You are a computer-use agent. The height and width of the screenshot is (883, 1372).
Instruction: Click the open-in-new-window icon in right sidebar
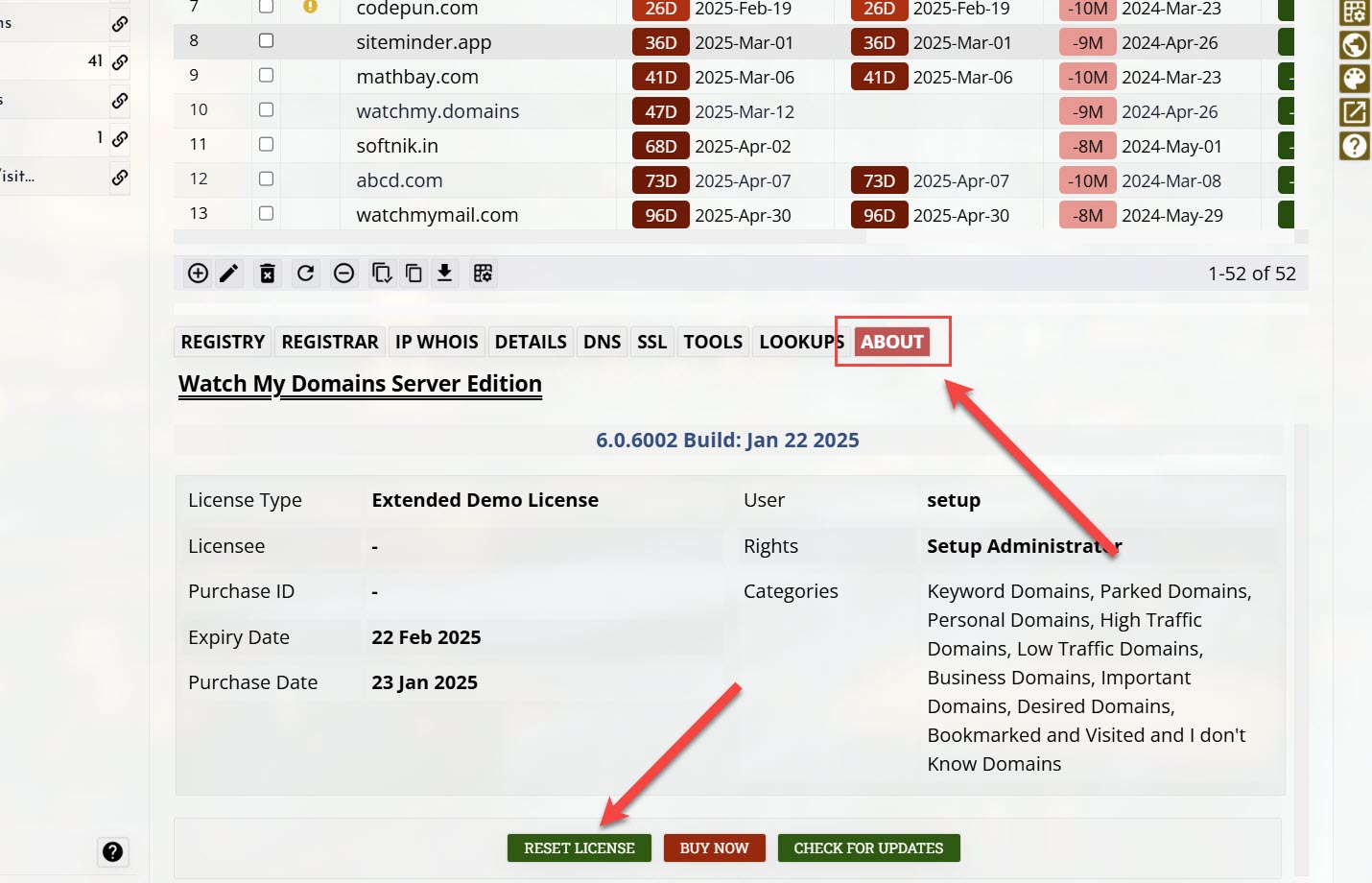coord(1355,112)
